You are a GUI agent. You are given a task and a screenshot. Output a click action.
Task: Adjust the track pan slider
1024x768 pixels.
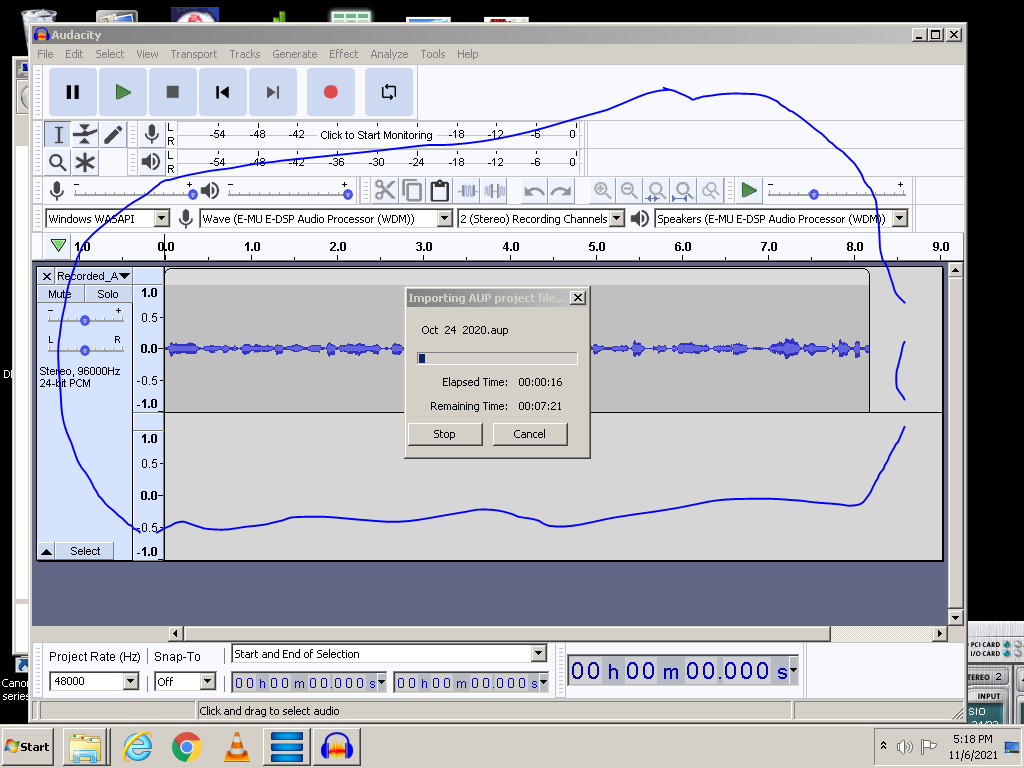tap(85, 350)
